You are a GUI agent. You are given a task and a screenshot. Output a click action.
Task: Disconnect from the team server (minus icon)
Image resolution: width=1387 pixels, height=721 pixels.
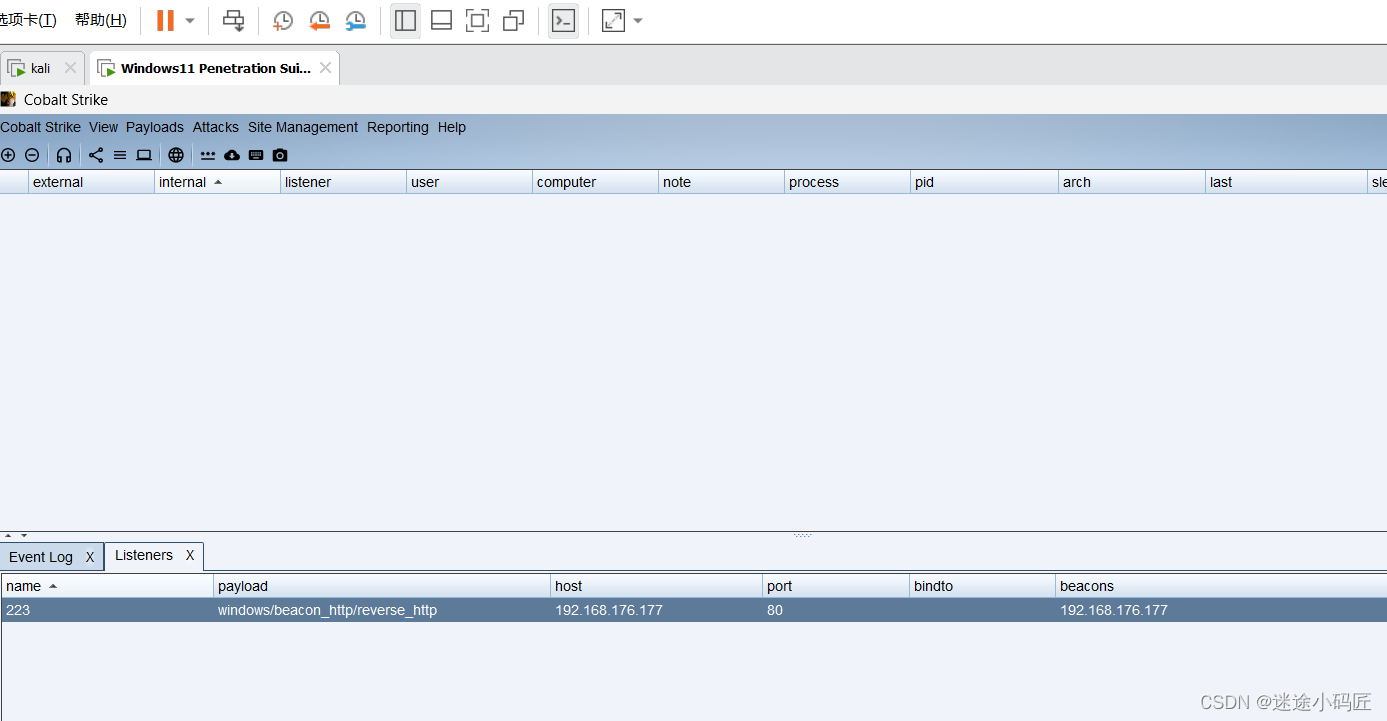tap(32, 155)
